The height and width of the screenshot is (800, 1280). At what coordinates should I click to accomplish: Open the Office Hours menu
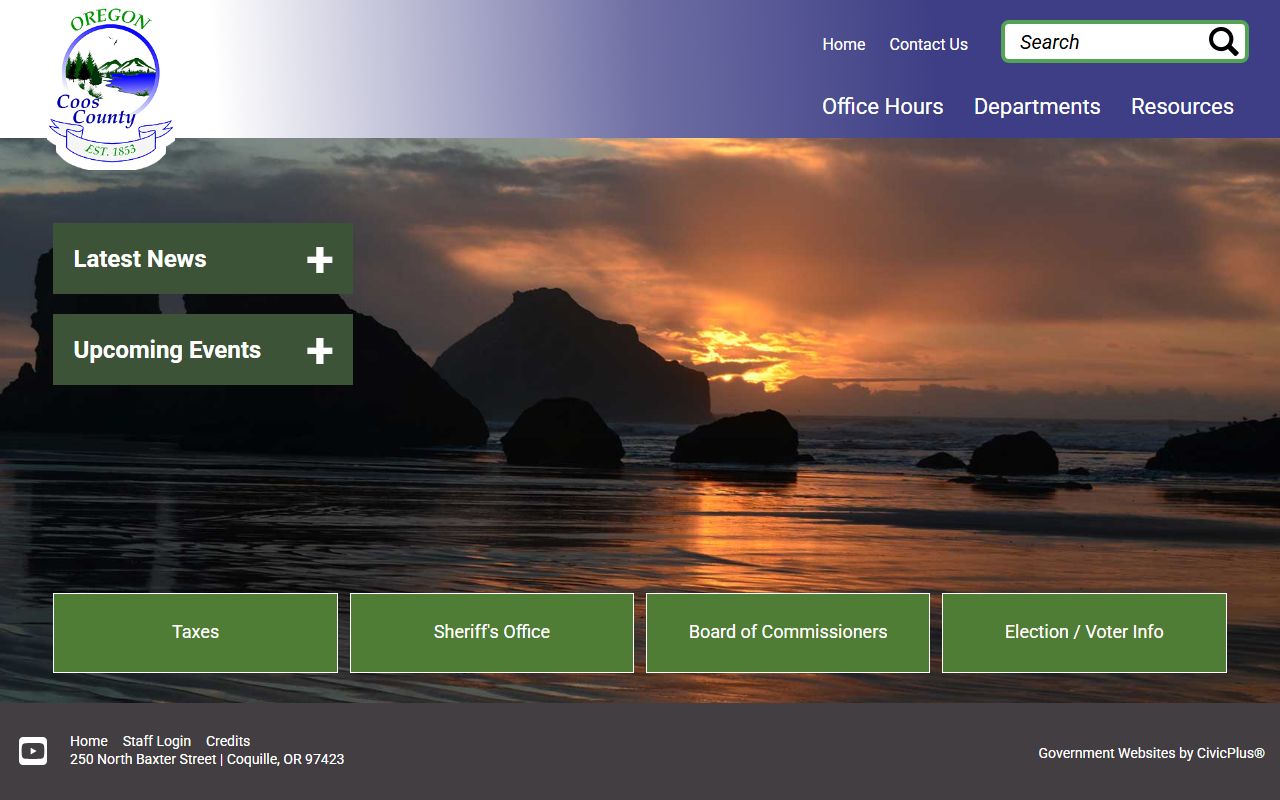point(882,107)
